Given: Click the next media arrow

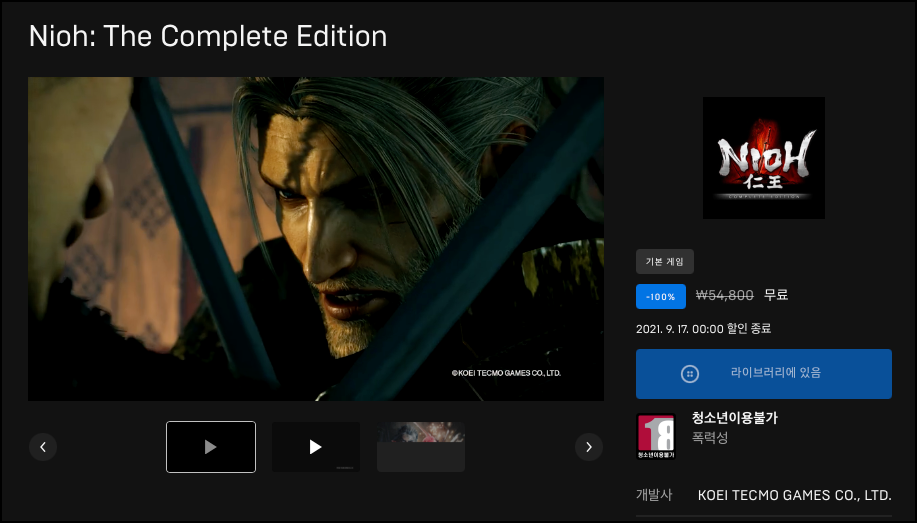Looking at the screenshot, I should click(x=589, y=447).
